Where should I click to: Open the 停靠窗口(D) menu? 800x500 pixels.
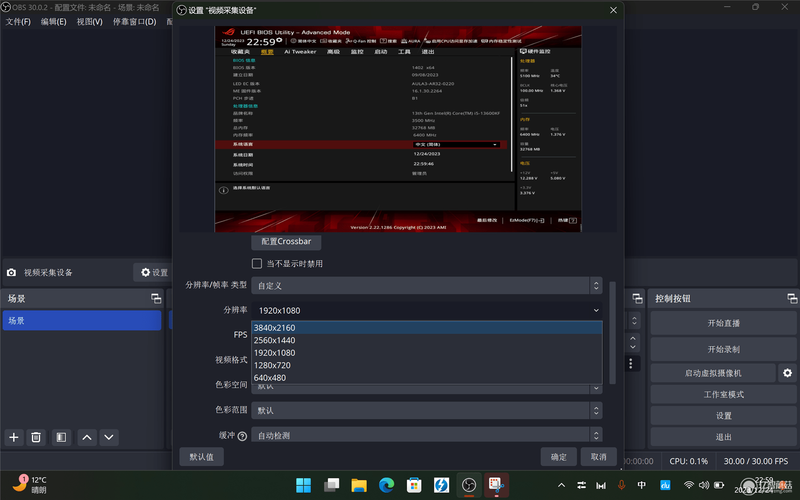pos(134,21)
